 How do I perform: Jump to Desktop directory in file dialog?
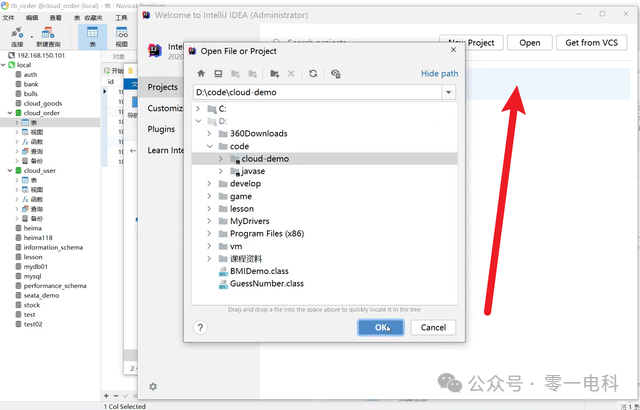[218, 73]
